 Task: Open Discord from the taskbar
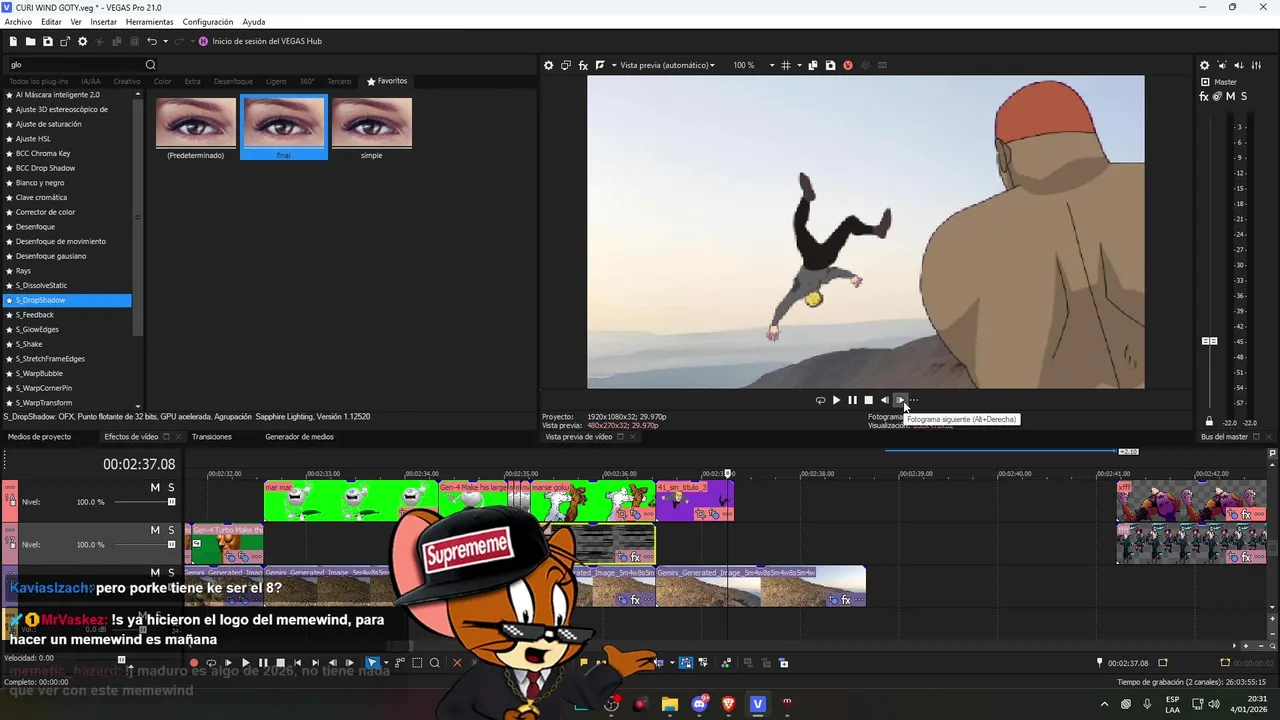click(699, 705)
